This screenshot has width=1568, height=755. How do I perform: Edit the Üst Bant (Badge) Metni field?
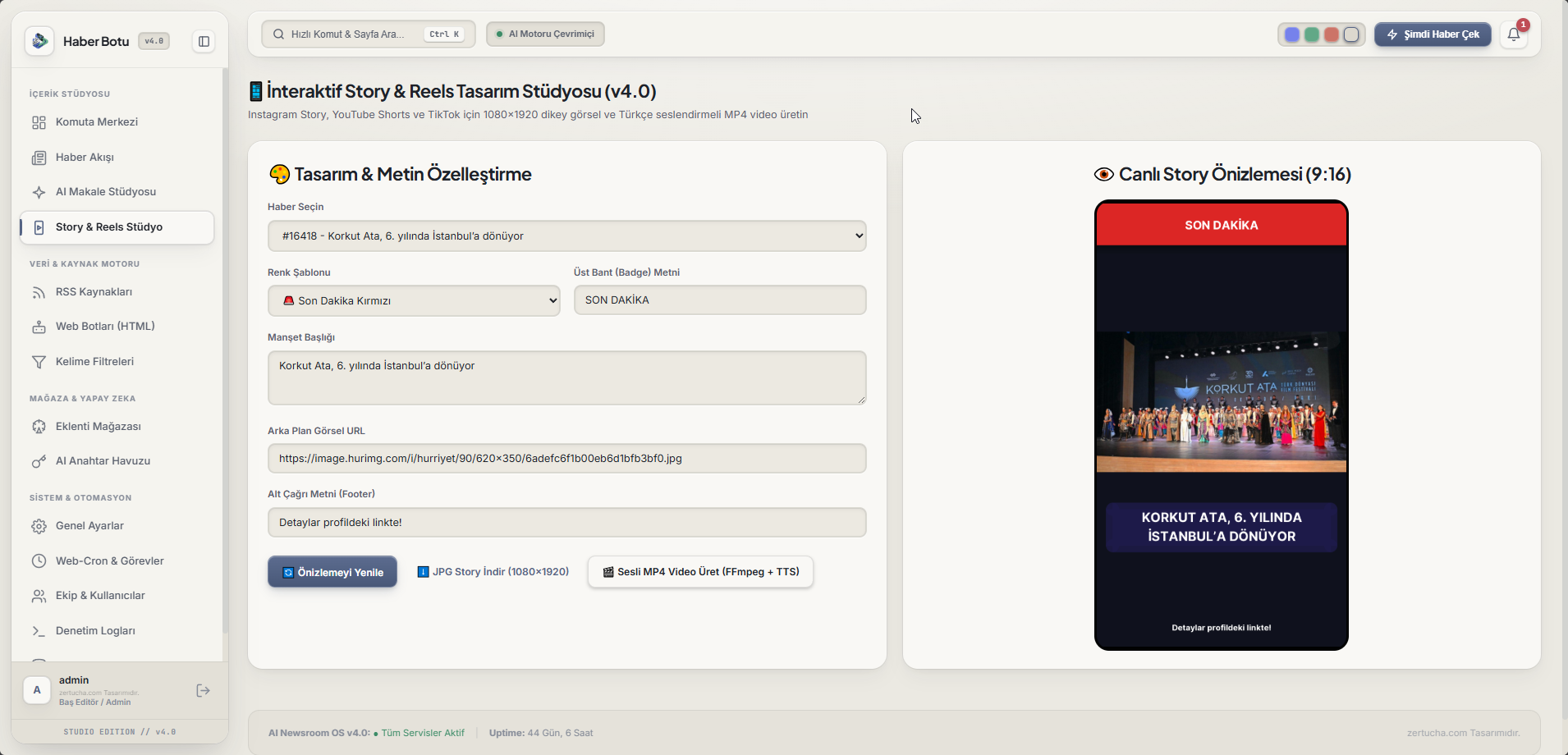click(720, 300)
